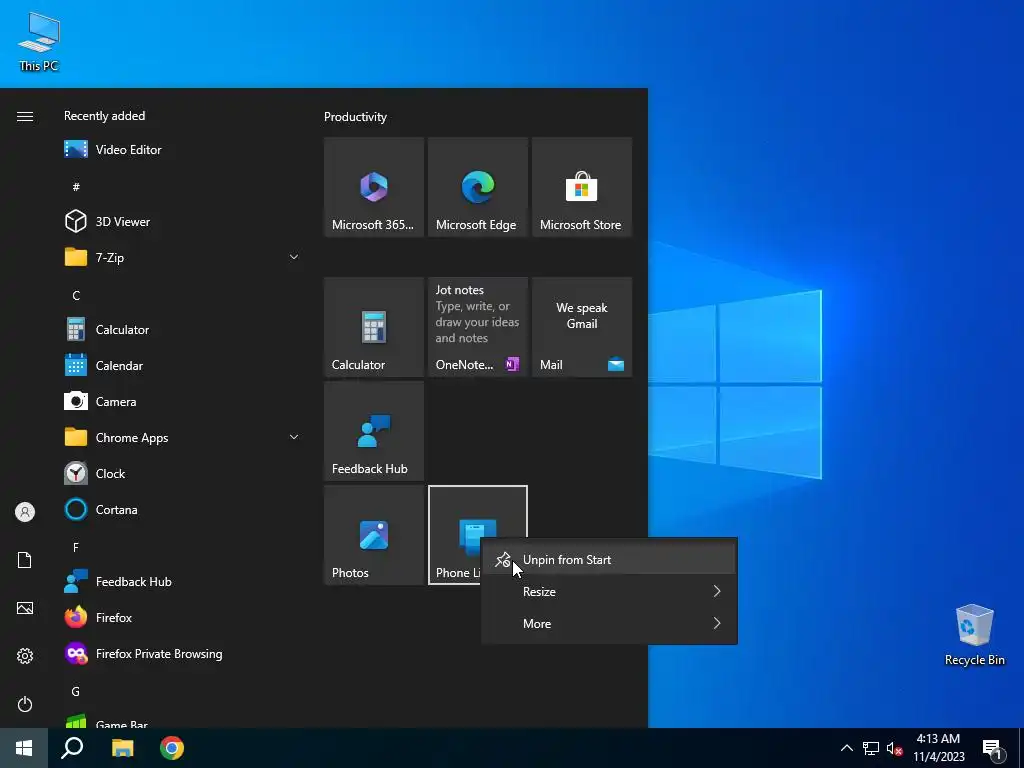Show hidden tray icons arrow
This screenshot has height=768, width=1024.
846,748
